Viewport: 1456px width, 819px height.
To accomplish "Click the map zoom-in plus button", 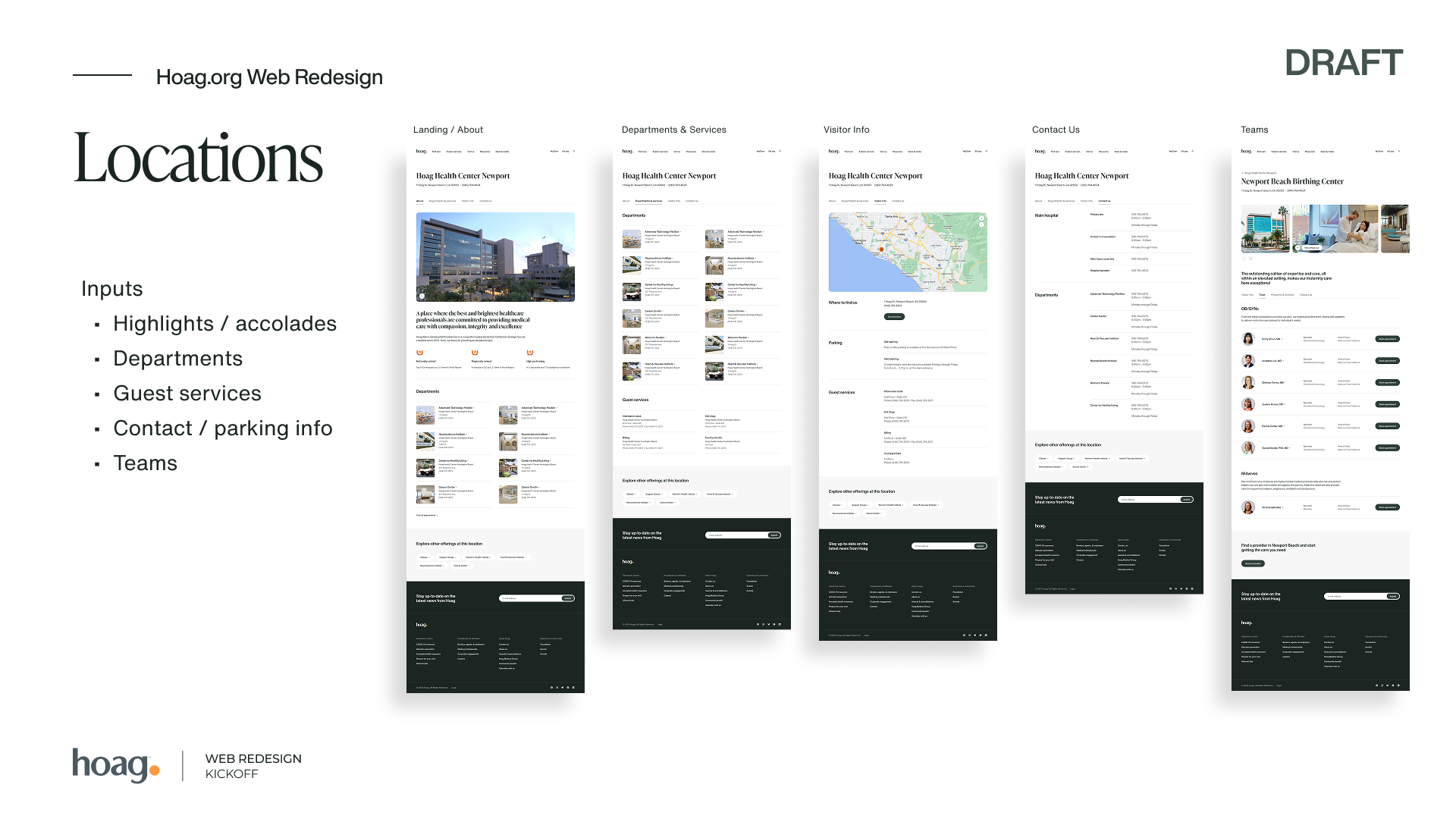I will coord(981,218).
